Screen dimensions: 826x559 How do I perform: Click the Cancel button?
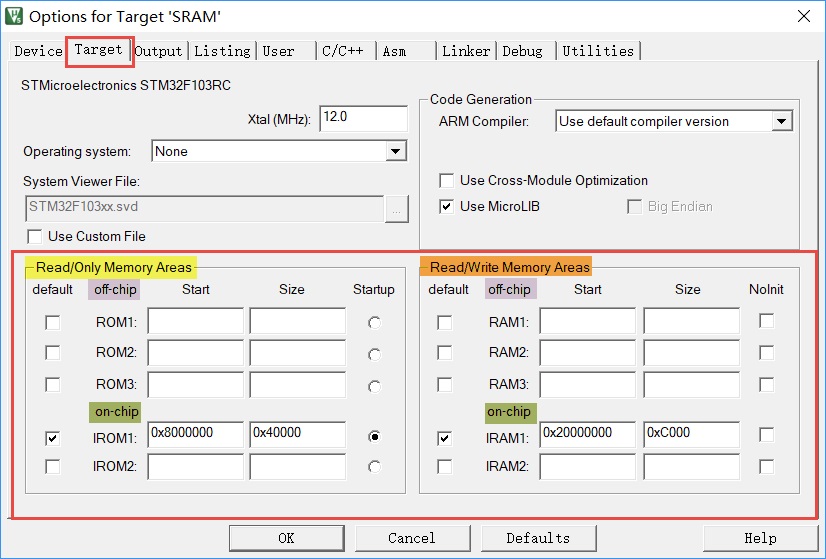(x=412, y=538)
